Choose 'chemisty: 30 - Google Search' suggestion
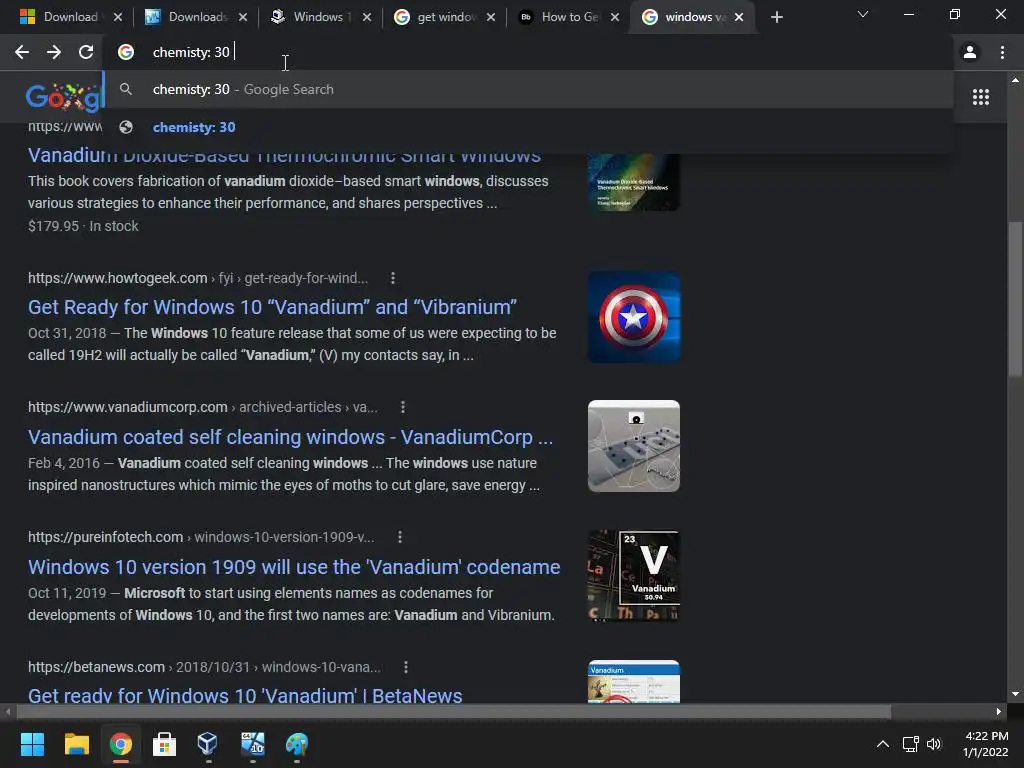Image resolution: width=1024 pixels, height=768 pixels. click(528, 89)
